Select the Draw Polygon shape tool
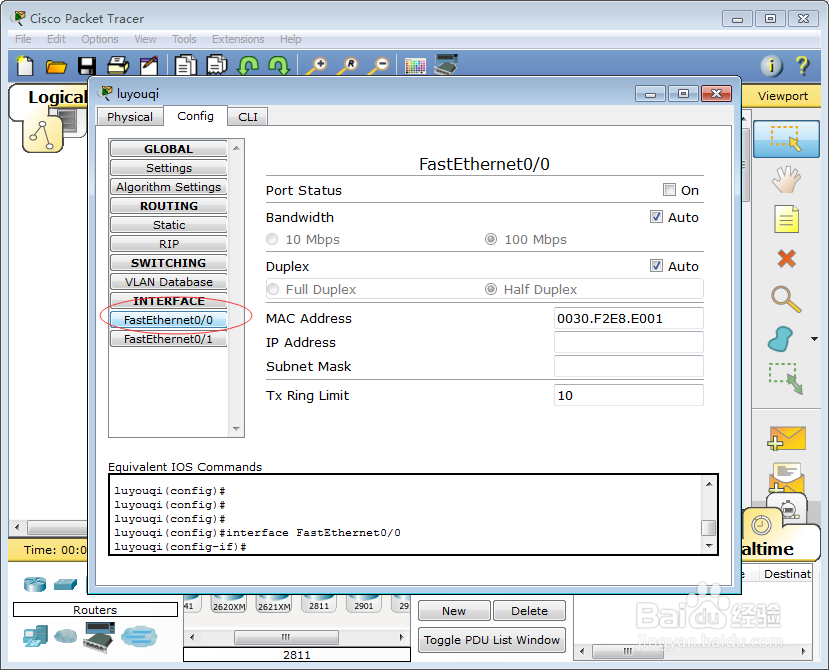829x670 pixels. tap(781, 339)
